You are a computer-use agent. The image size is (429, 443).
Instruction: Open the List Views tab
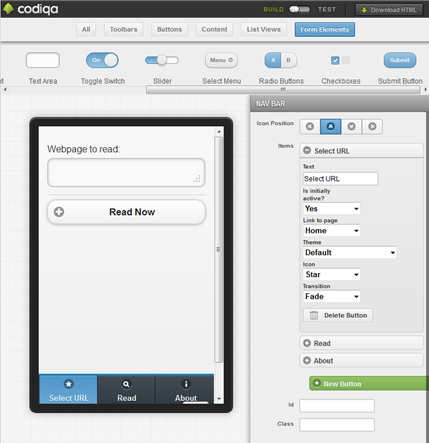click(x=264, y=30)
